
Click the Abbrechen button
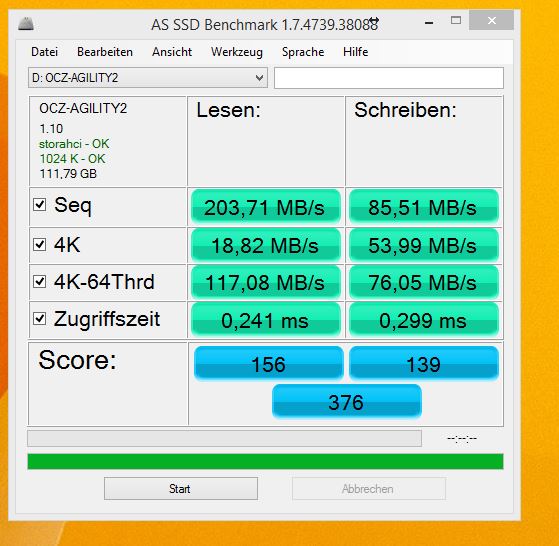click(369, 489)
